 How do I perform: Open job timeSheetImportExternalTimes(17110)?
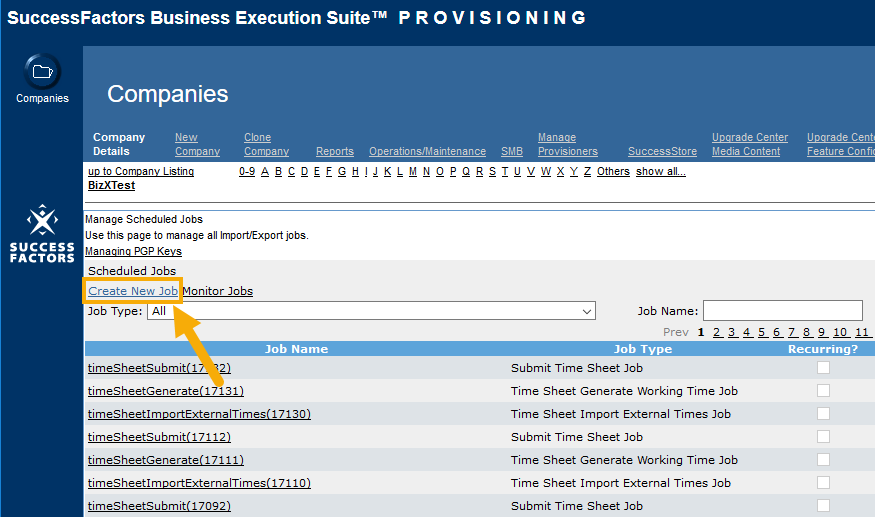pos(199,482)
